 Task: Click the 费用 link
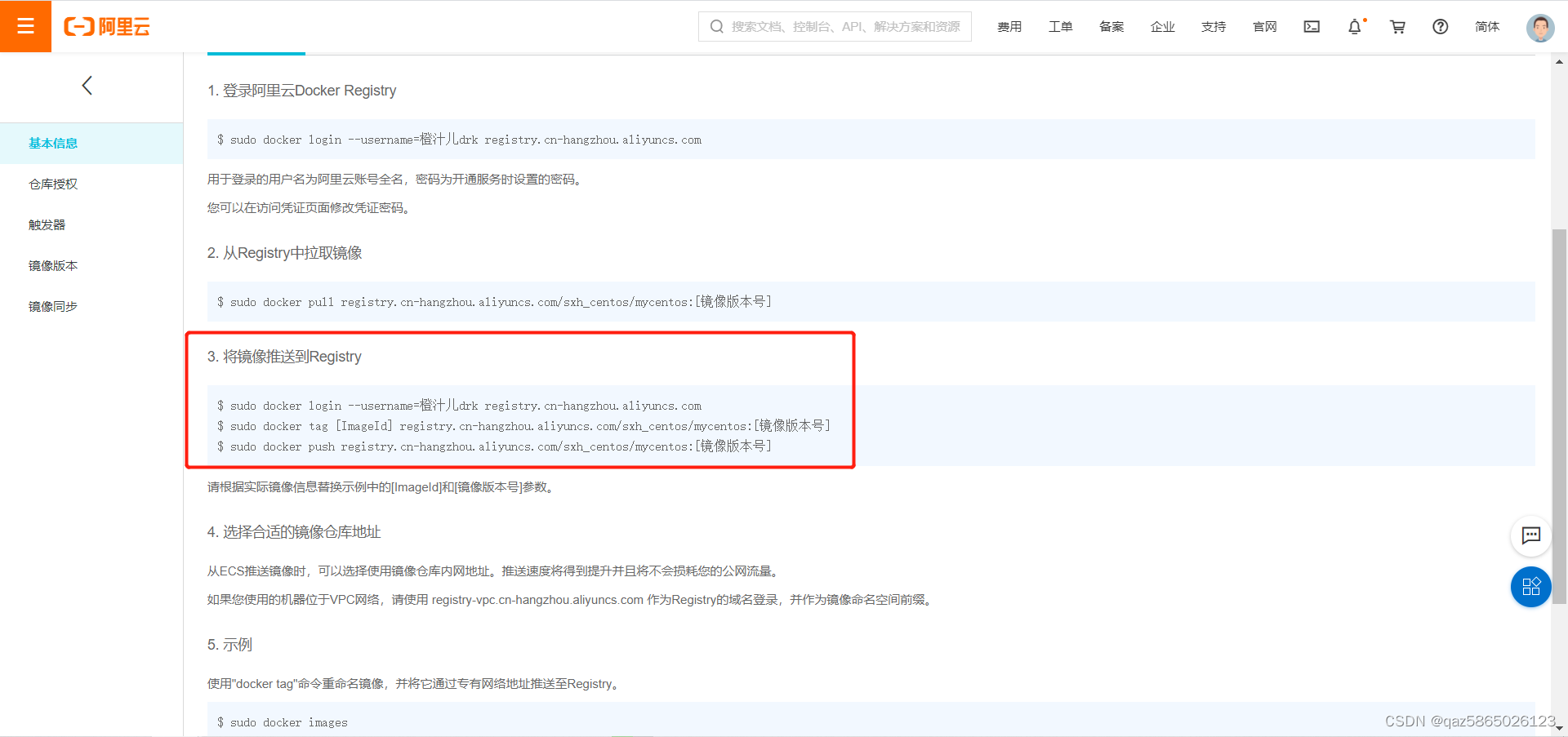[x=1009, y=26]
